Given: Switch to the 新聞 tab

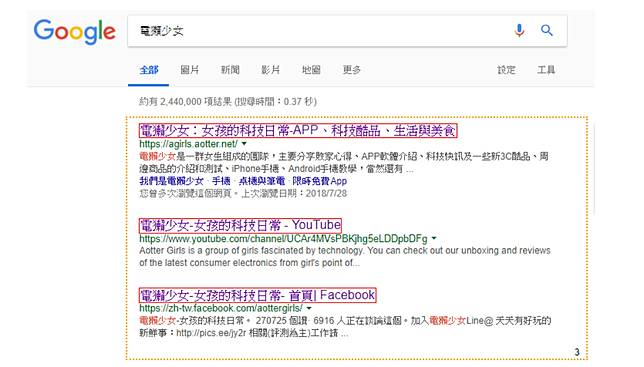Looking at the screenshot, I should point(230,70).
